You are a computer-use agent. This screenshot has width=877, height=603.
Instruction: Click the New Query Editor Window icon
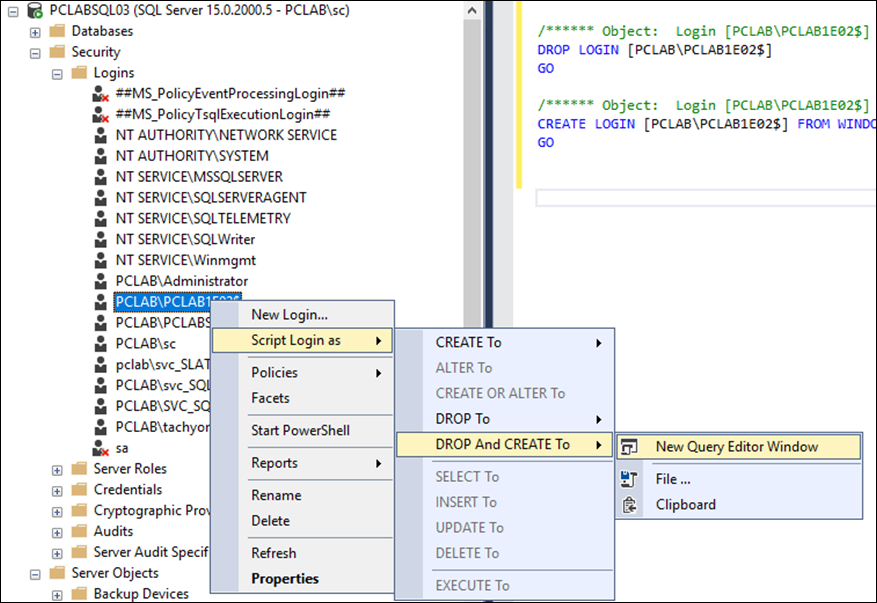630,447
